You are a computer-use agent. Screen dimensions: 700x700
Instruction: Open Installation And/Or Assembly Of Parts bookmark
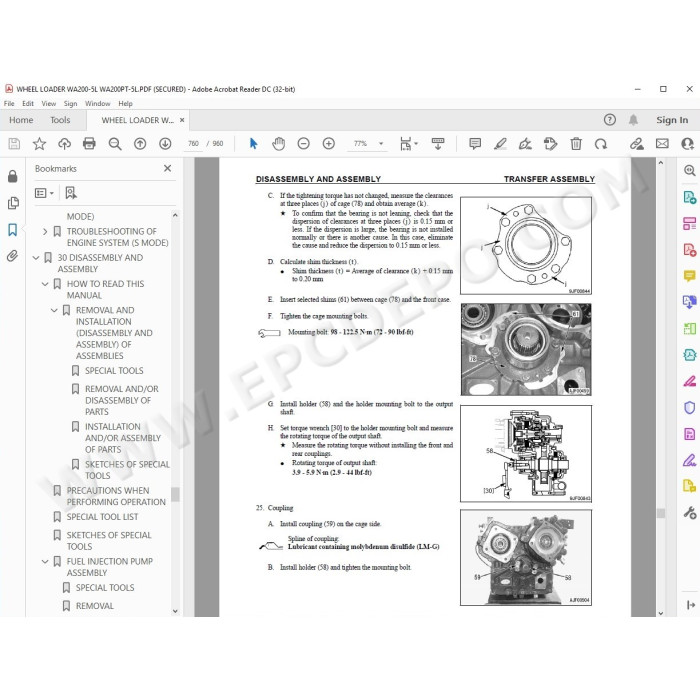pyautogui.click(x=123, y=438)
